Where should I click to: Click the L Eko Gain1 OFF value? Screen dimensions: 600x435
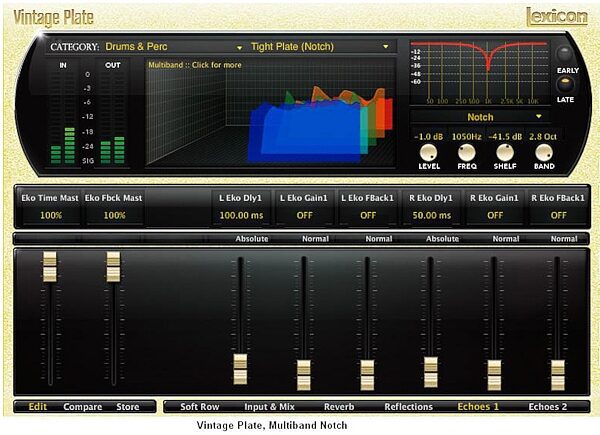[305, 215]
